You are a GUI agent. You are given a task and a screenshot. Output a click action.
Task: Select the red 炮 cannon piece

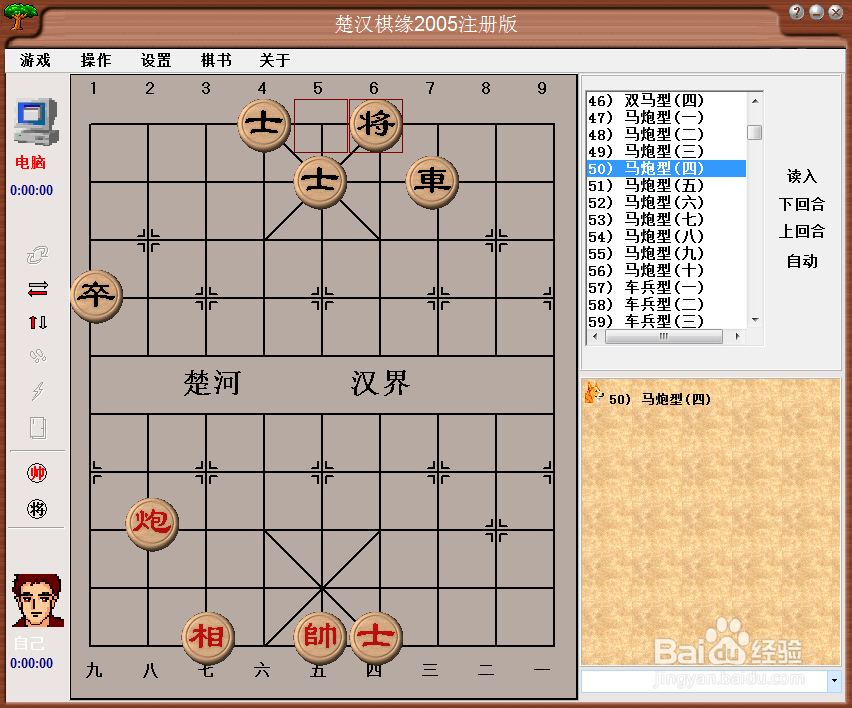152,524
